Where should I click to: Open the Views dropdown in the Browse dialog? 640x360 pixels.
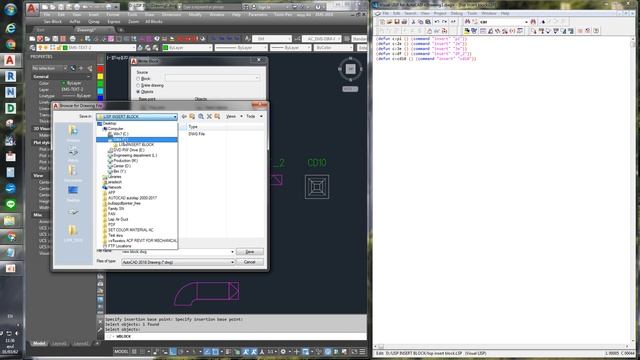point(234,116)
